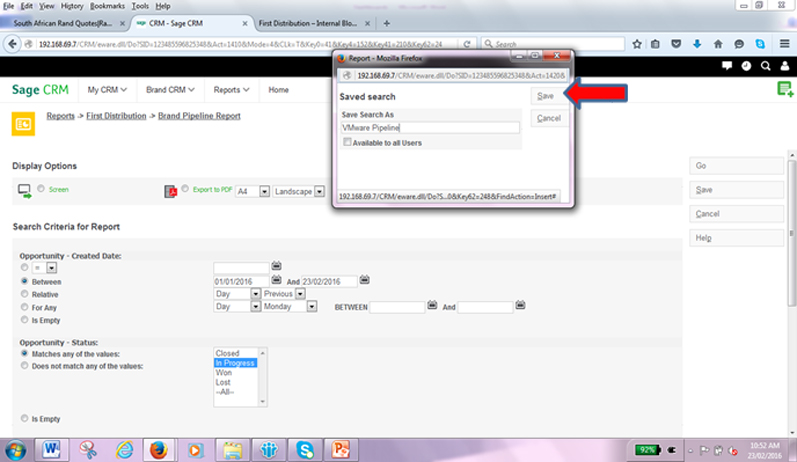
Task: Check Available to all Users box
Action: [x=347, y=142]
